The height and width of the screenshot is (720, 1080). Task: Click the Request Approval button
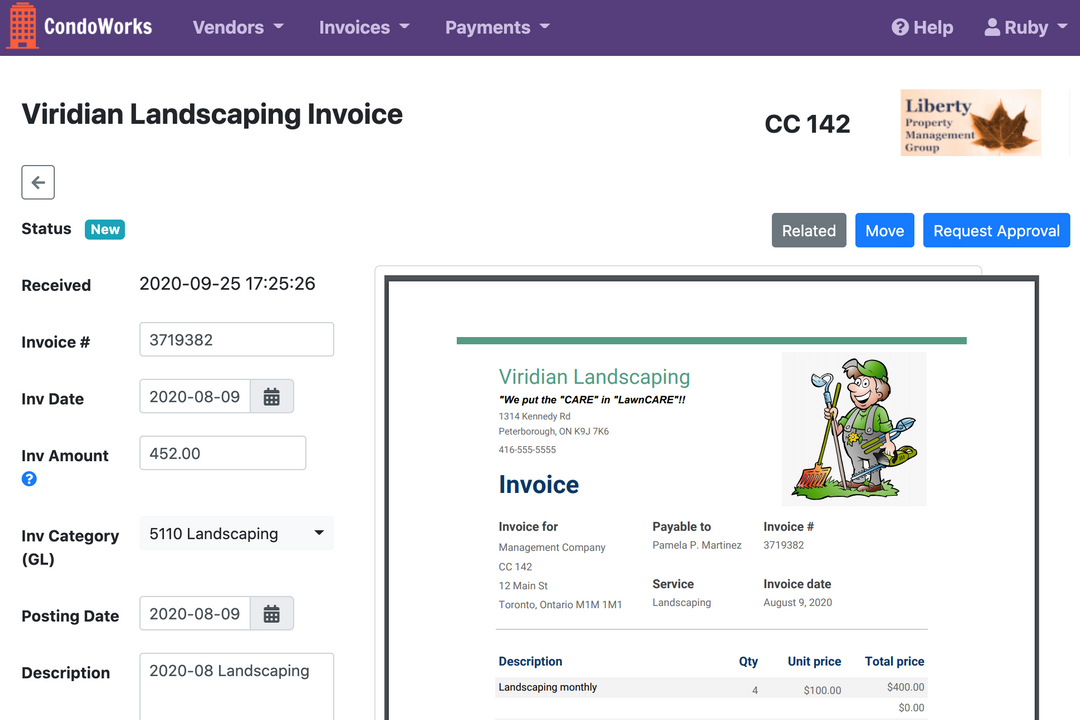point(996,230)
